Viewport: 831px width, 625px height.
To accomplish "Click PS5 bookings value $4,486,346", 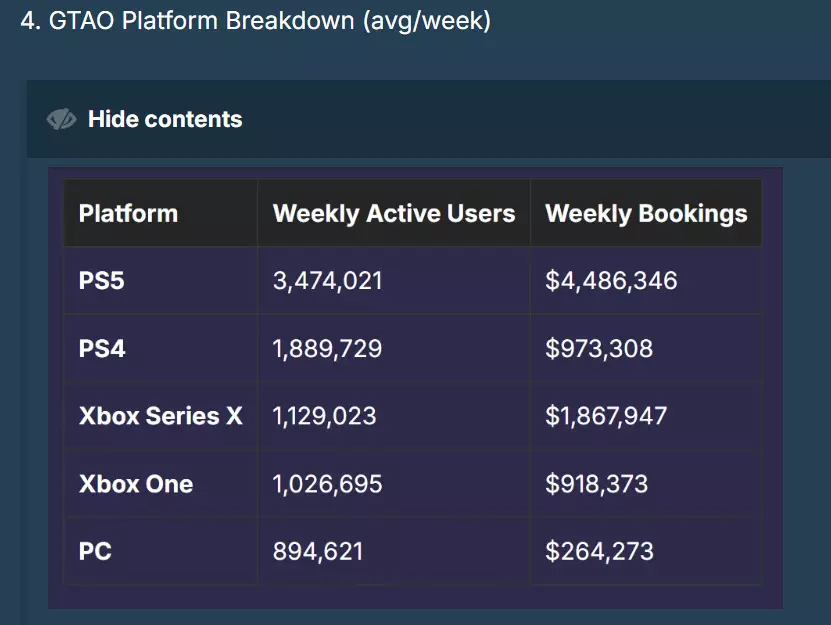I will [611, 281].
